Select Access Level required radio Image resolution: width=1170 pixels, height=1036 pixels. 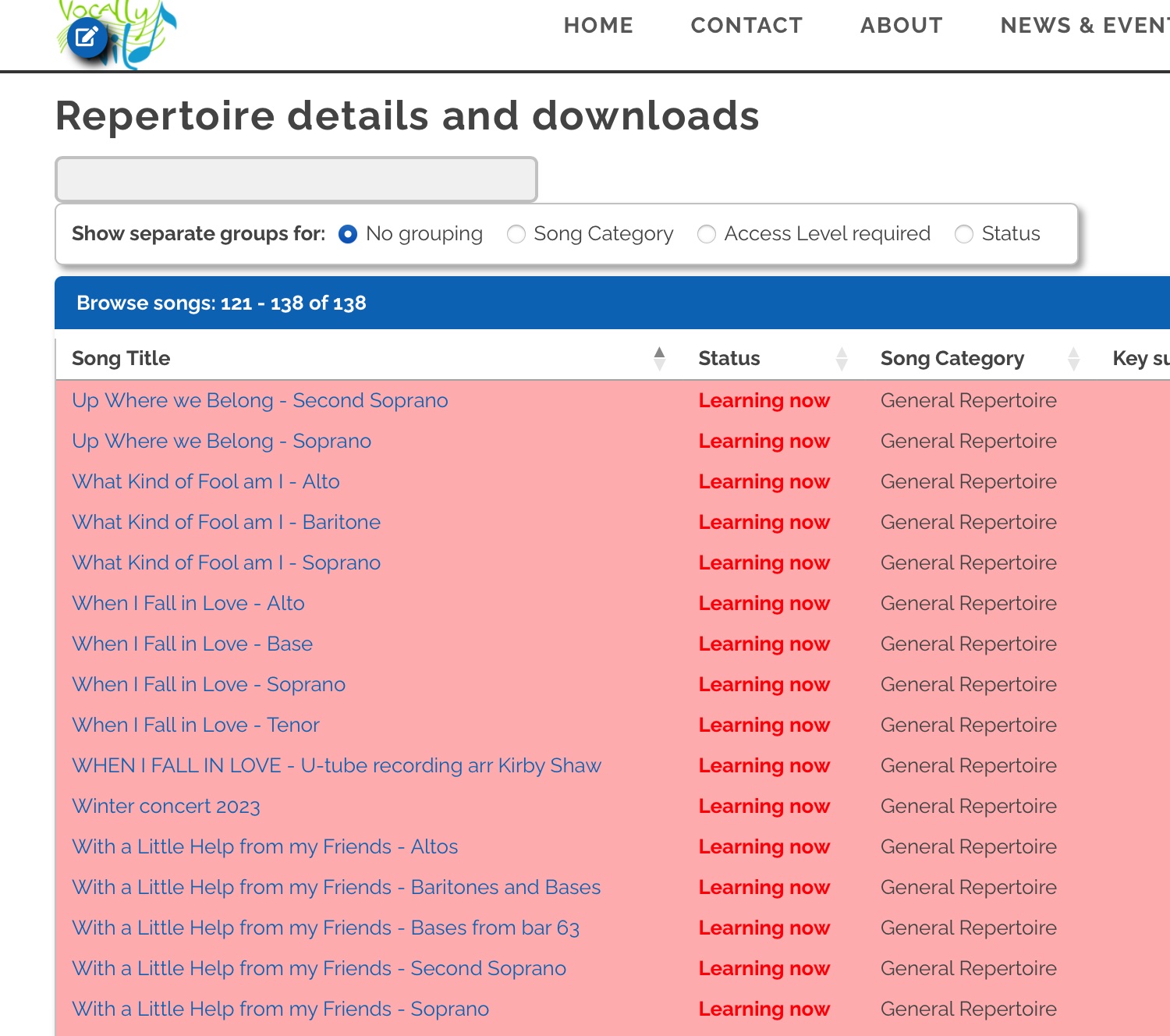pyautogui.click(x=707, y=234)
